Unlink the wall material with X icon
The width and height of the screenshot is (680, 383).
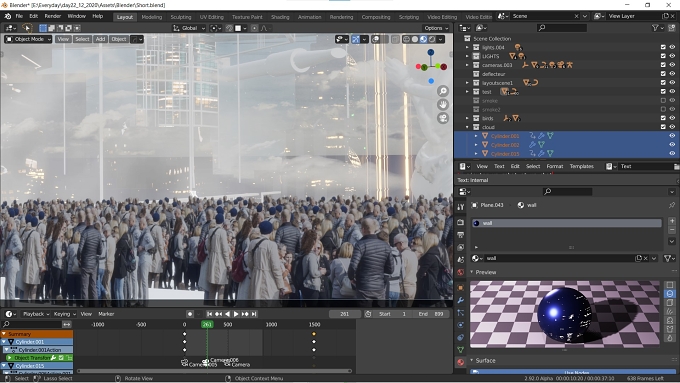click(x=645, y=258)
